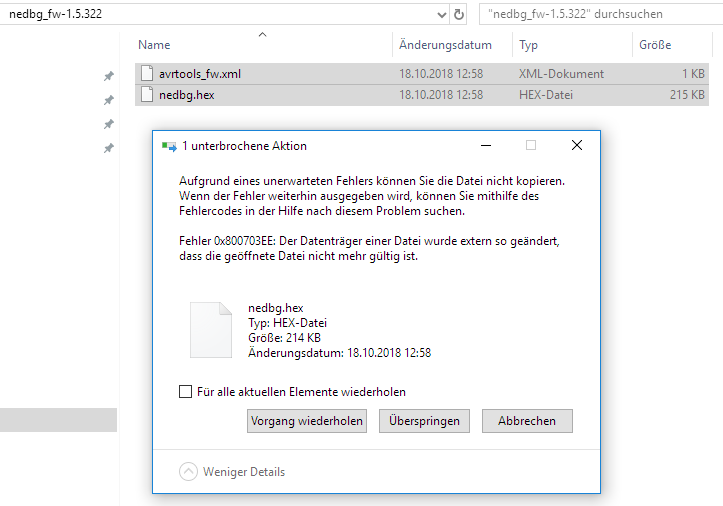Sort the file list by Name column
This screenshot has width=723, height=506.
tap(154, 45)
